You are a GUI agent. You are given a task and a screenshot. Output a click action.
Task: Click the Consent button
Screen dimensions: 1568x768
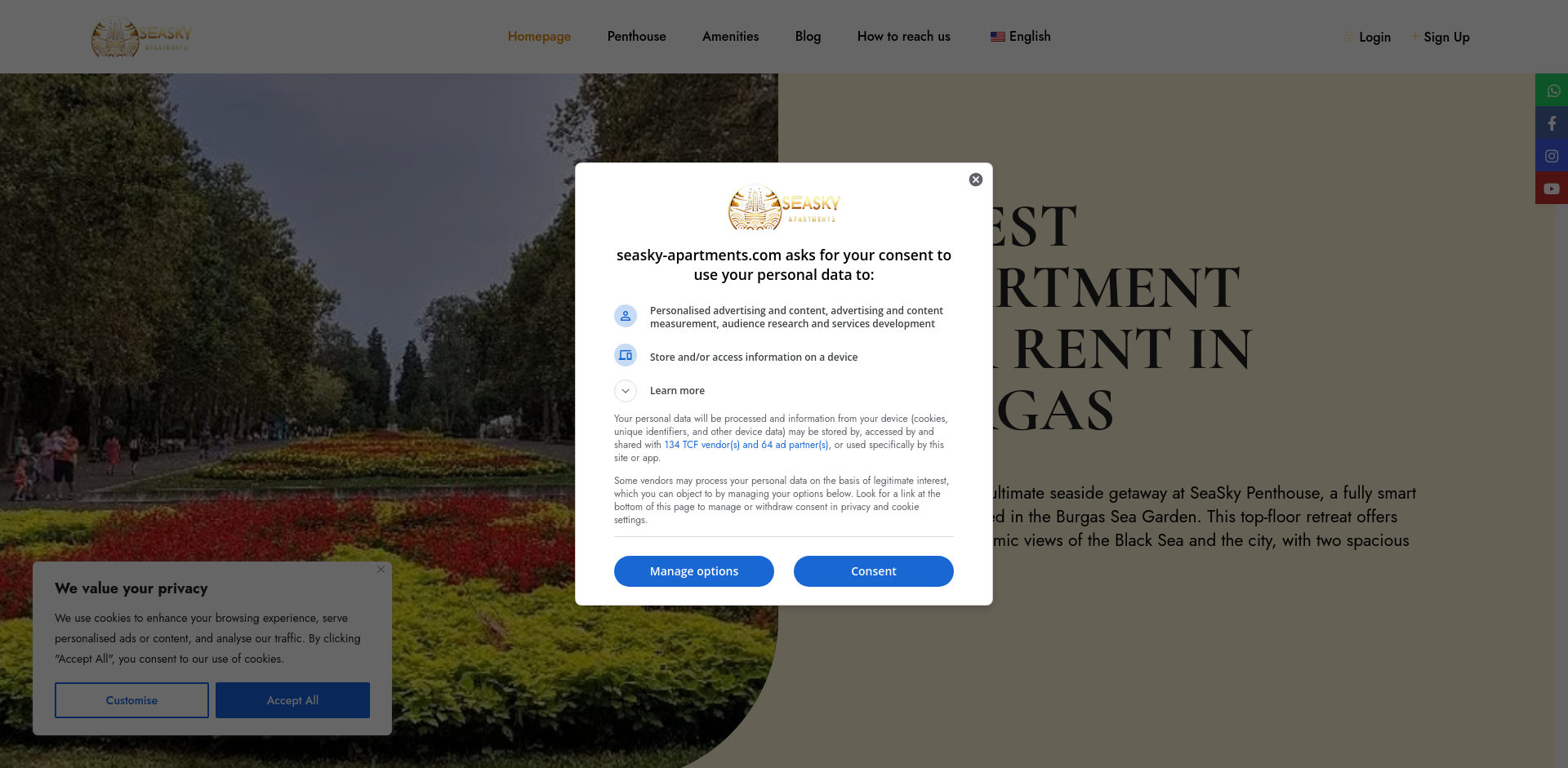(873, 571)
